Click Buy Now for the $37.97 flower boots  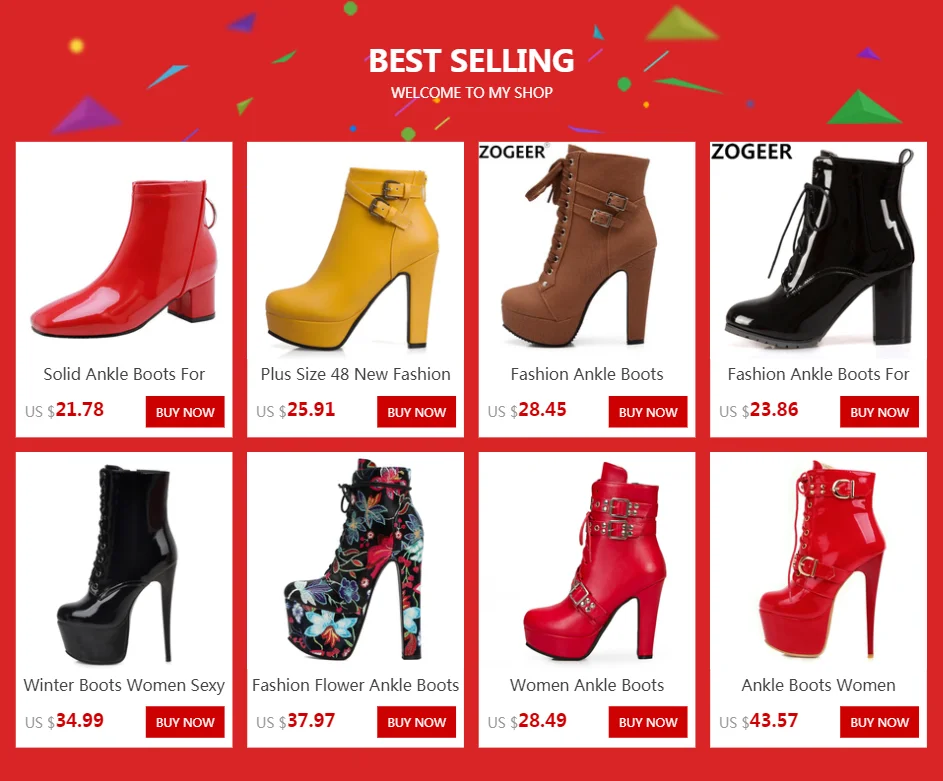417,722
